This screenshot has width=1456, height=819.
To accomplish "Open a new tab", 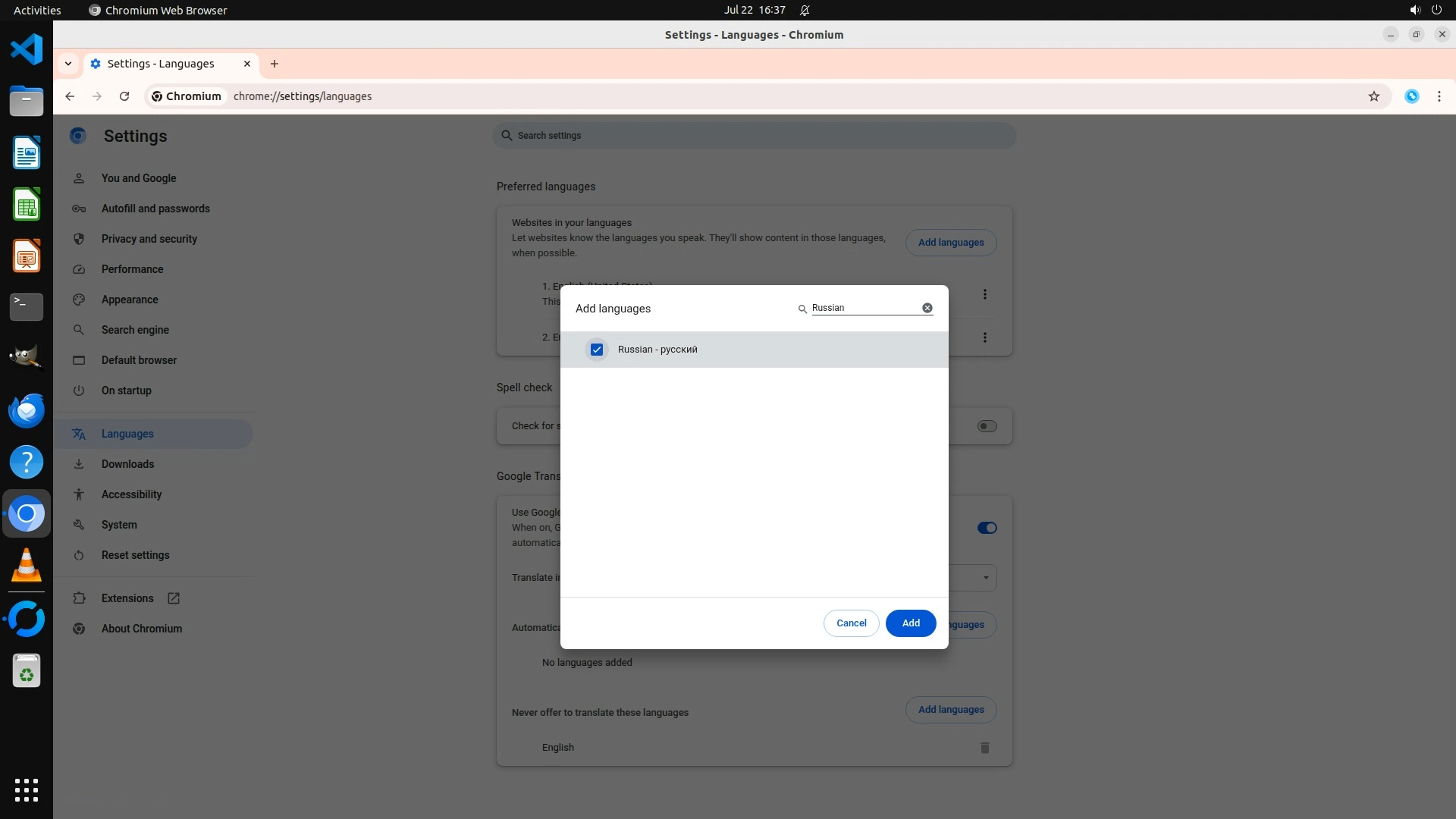I will coord(275,64).
